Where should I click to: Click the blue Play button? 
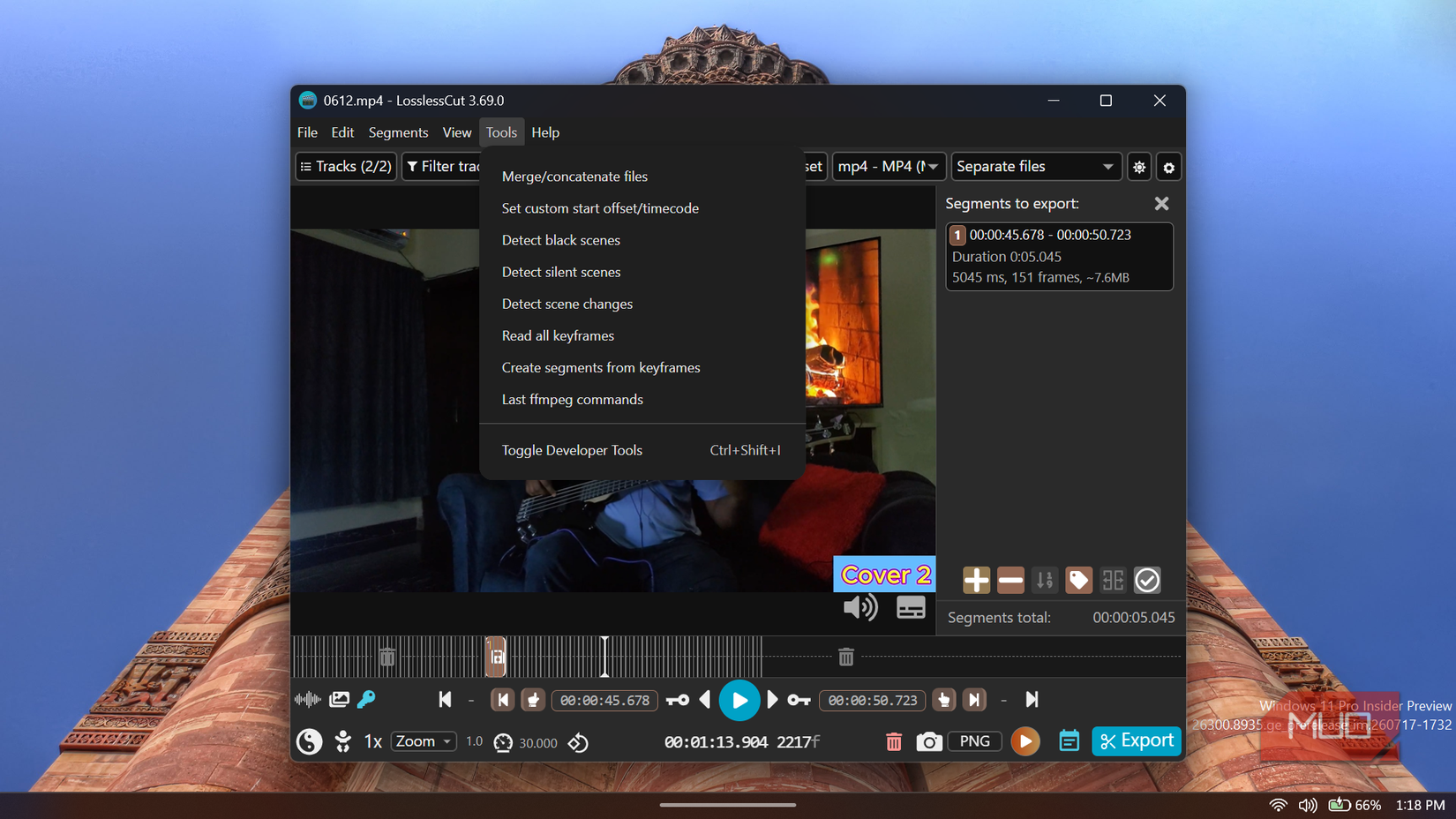pos(739,701)
